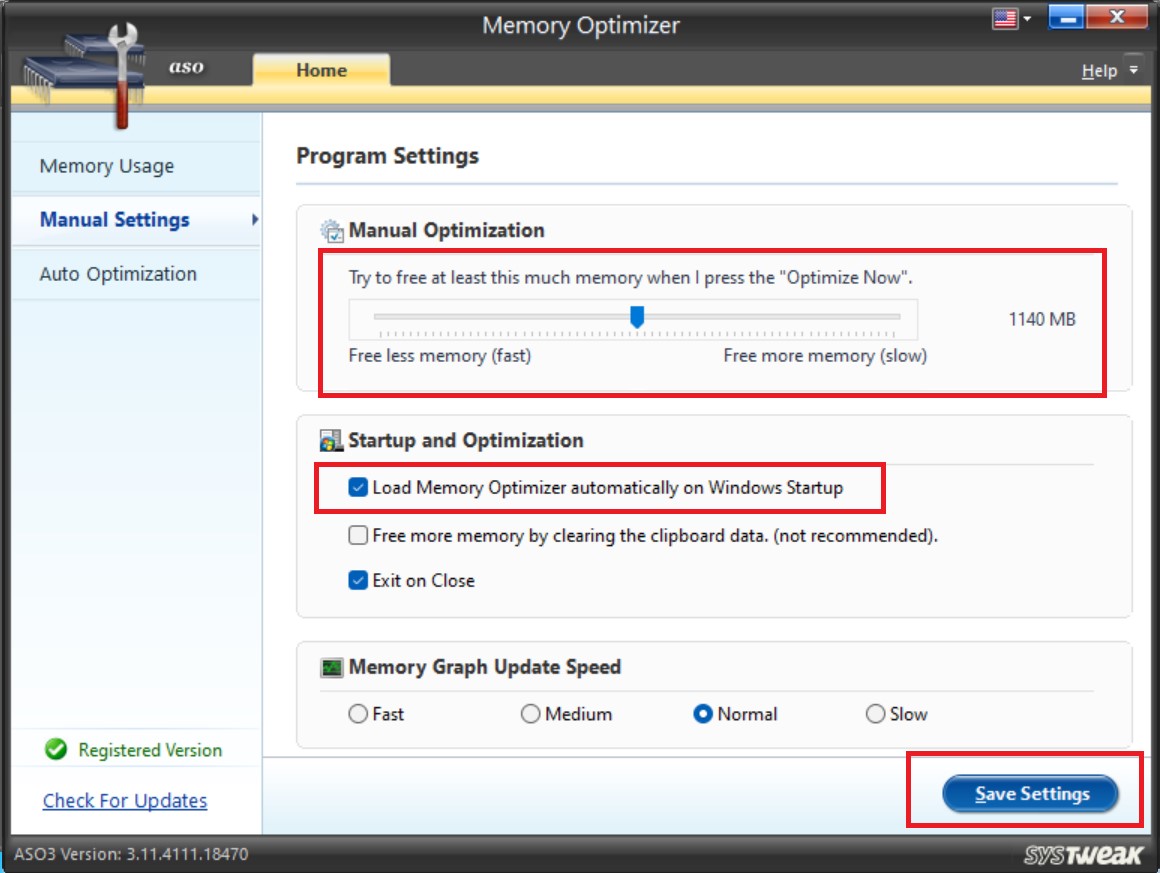Expand Manual Settings via its arrow
The width and height of the screenshot is (1160, 873).
[x=255, y=220]
